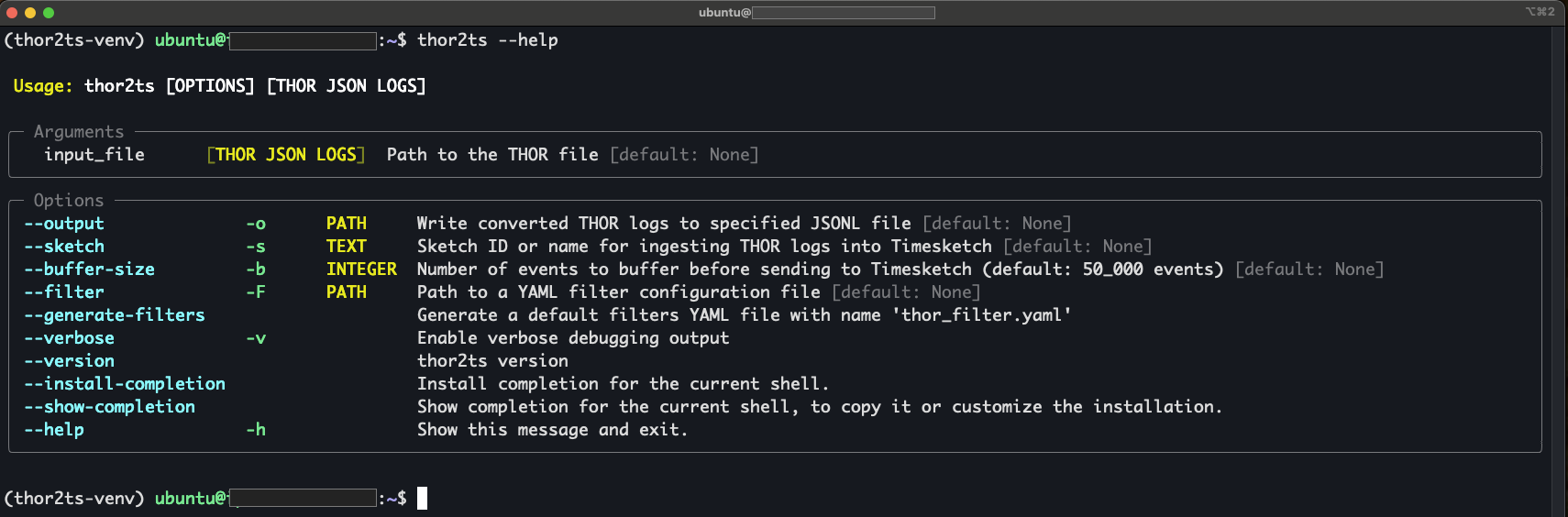Click the '-v' short flag
Screen dimensions: 1568x517
(x=256, y=338)
